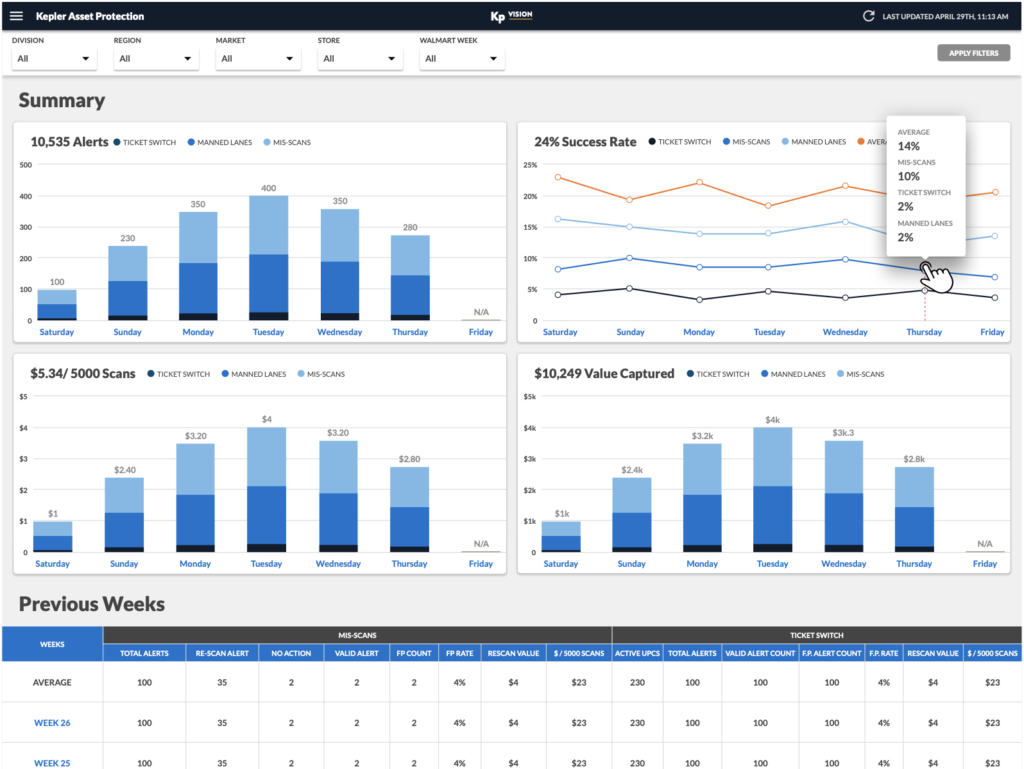Open the Week 25 row link
The height and width of the screenshot is (769, 1024).
[52, 762]
